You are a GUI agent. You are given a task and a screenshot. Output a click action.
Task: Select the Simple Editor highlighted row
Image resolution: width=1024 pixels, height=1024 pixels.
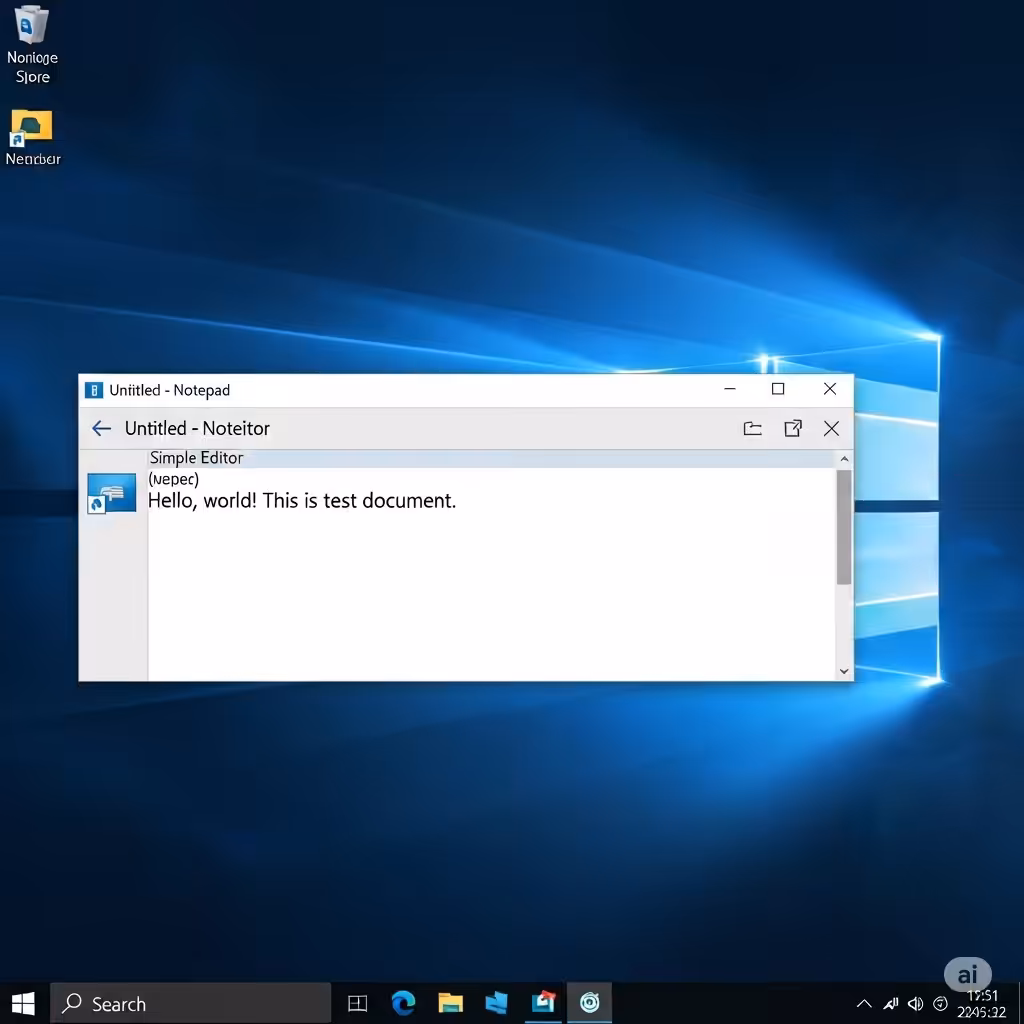click(x=492, y=458)
